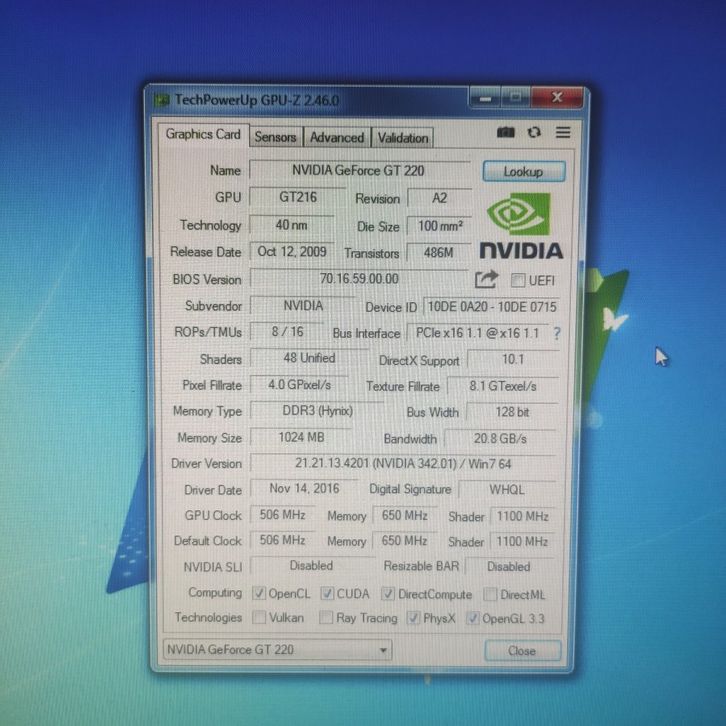Toggle the DirectML checkbox
The width and height of the screenshot is (726, 726).
pos(490,595)
